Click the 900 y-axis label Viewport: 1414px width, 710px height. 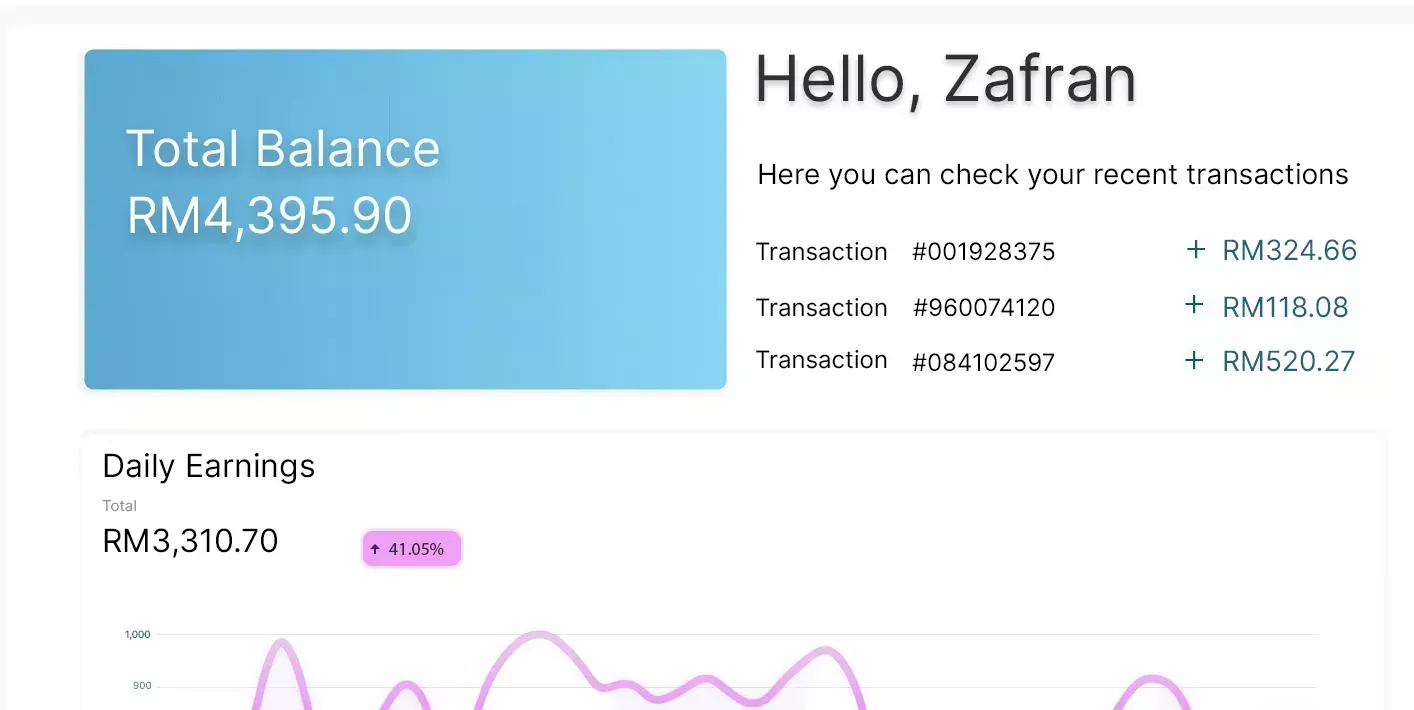141,686
